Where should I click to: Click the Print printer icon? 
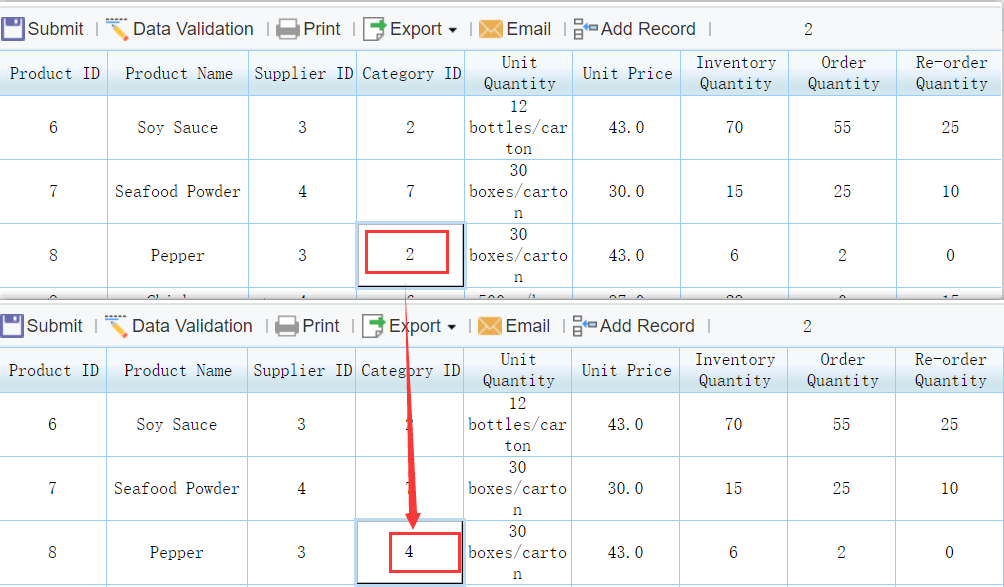pos(288,28)
